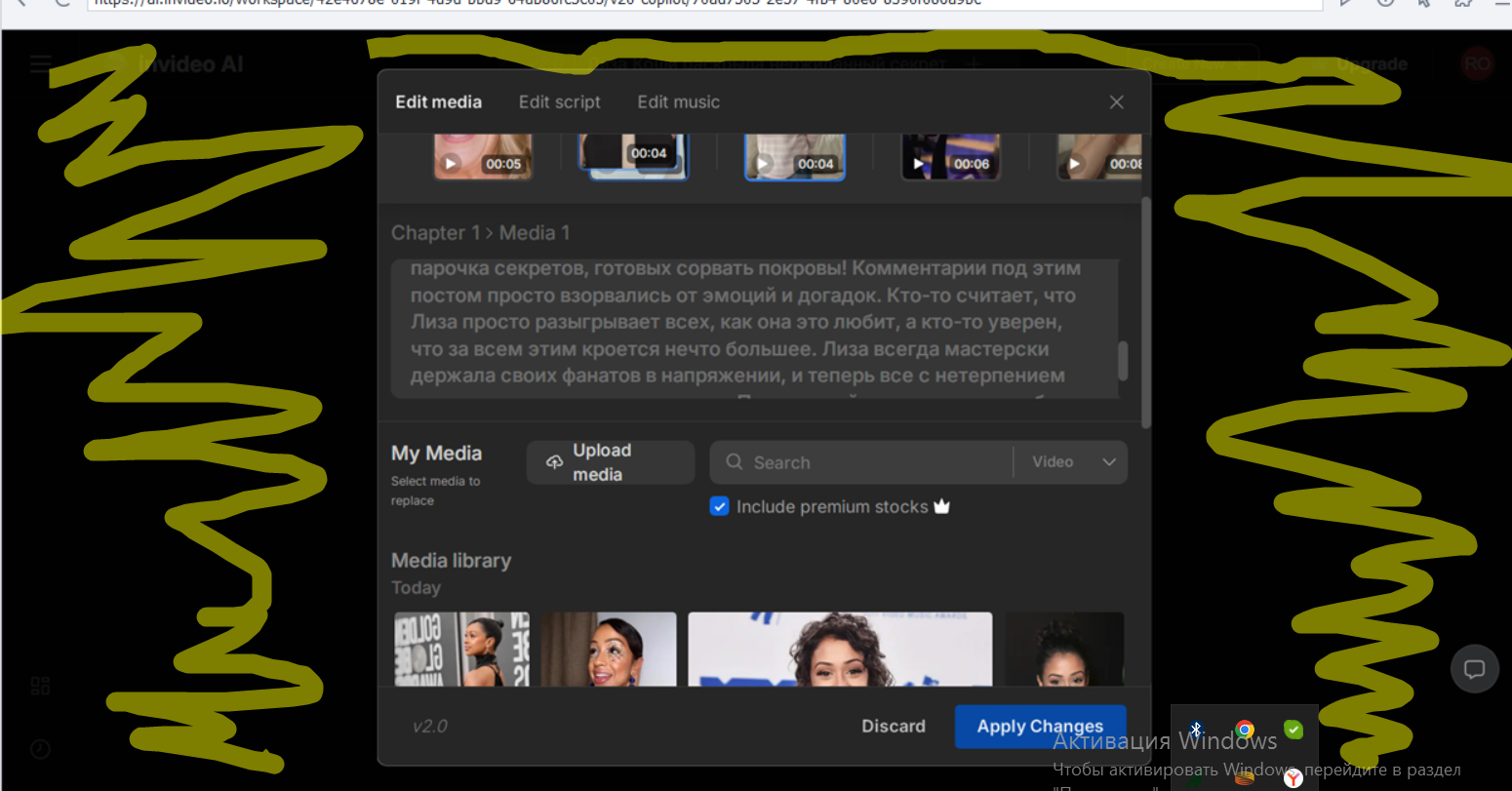
Task: Discard the media changes
Action: (894, 727)
